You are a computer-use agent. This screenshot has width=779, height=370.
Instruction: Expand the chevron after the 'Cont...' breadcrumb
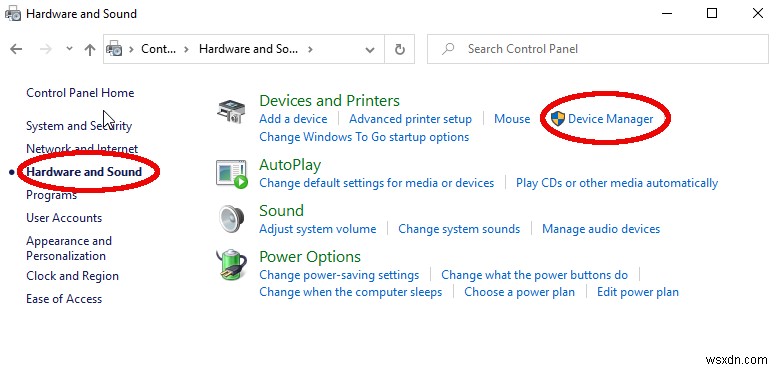[x=187, y=49]
